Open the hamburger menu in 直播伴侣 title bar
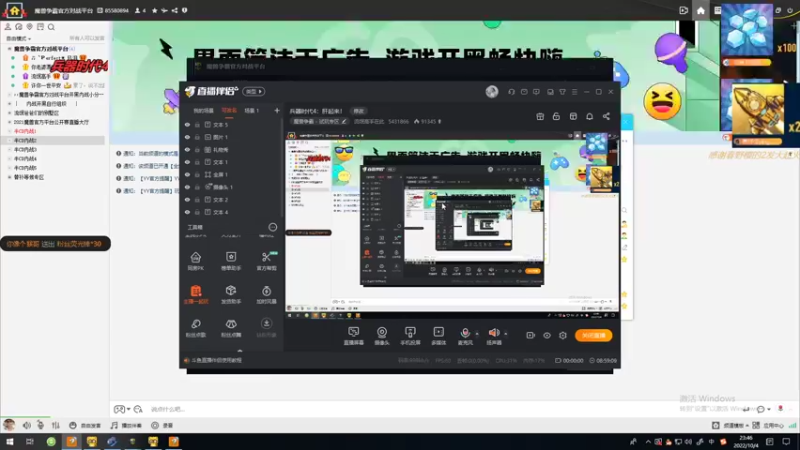The height and width of the screenshot is (450, 800). click(574, 92)
